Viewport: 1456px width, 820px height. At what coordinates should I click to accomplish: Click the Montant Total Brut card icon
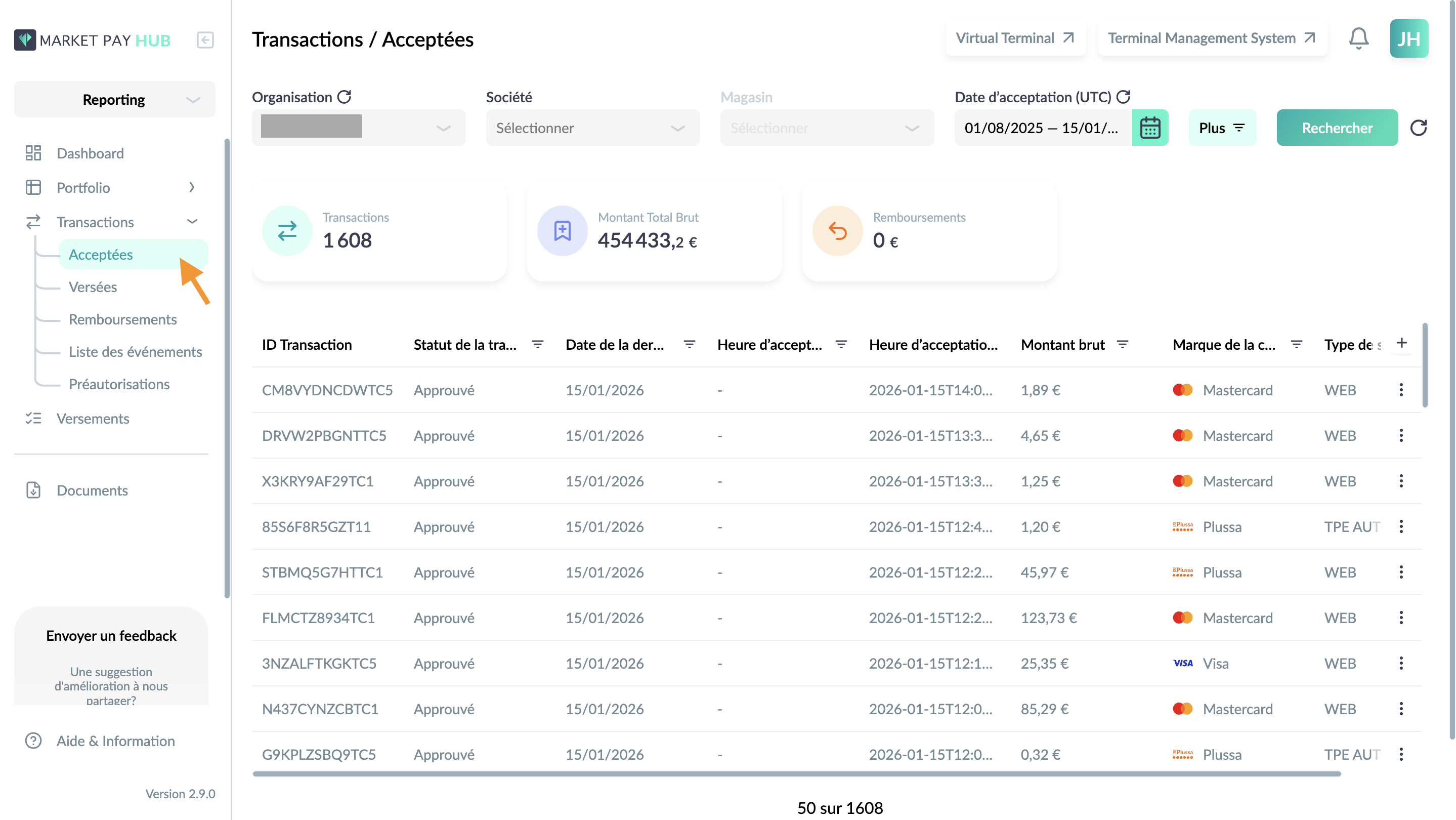563,231
